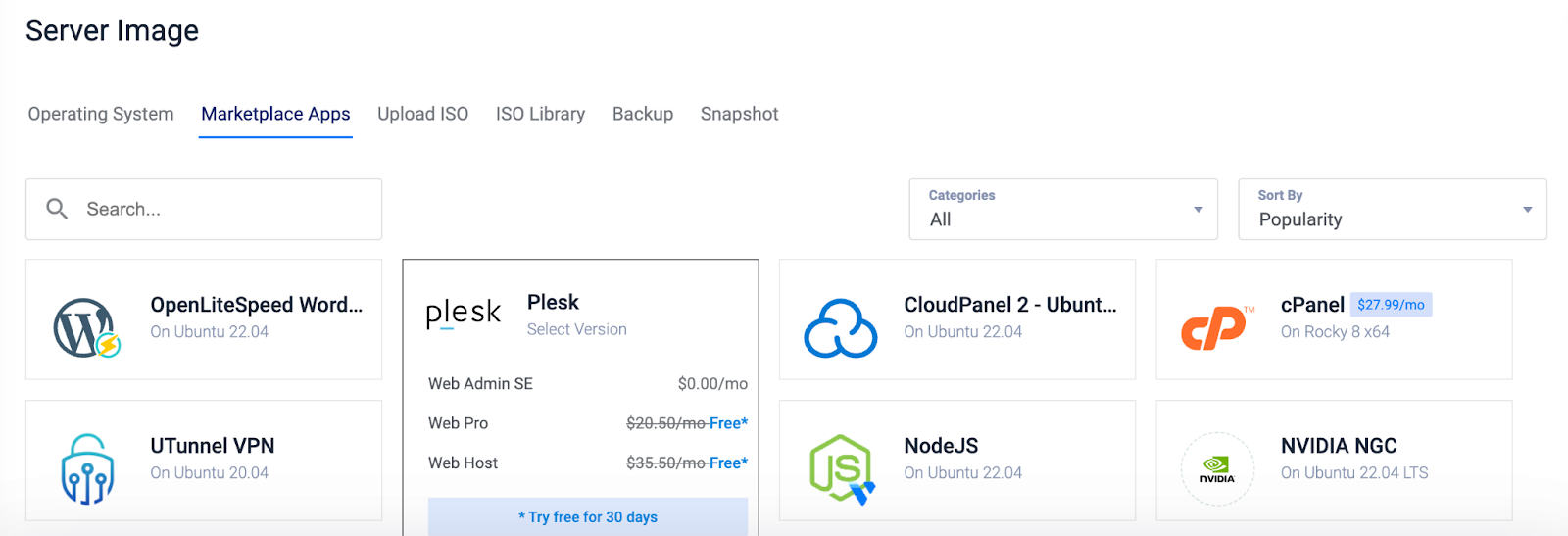Click the On Ubuntu 20.04 label

[209, 473]
